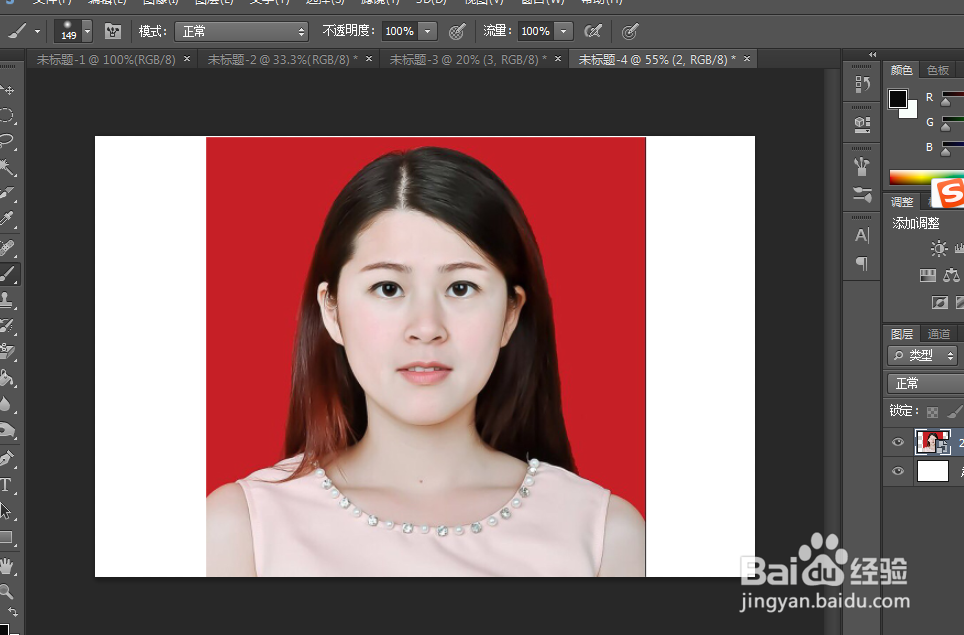The width and height of the screenshot is (964, 635).
Task: Open the Properties panel icon
Action: pyautogui.click(x=862, y=125)
